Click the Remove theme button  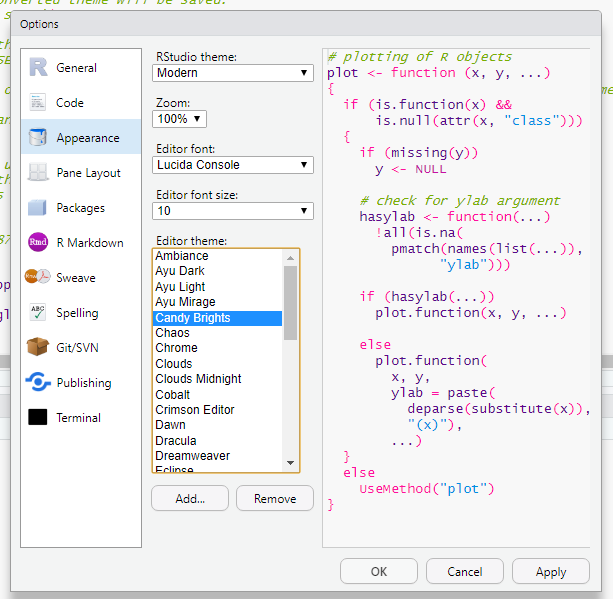274,499
